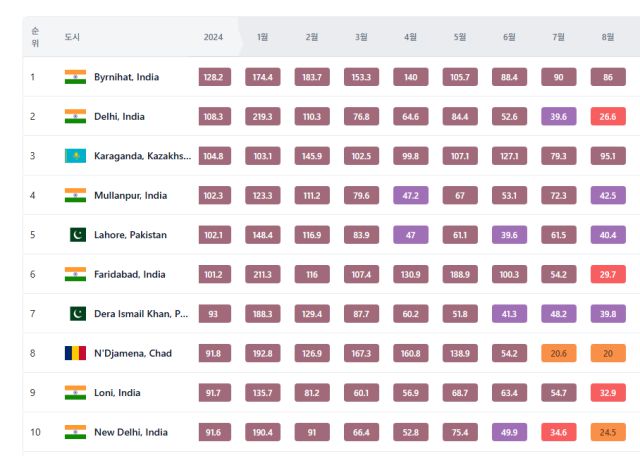Viewport: 640px width, 456px height.
Task: Click the Kazakhstan flag beside Karaganda
Action: click(x=75, y=156)
